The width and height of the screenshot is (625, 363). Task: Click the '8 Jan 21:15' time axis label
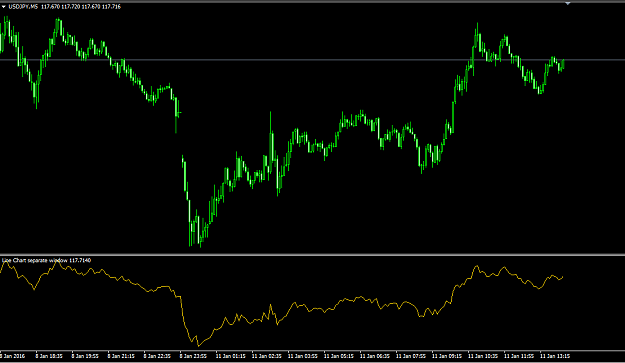121,356
